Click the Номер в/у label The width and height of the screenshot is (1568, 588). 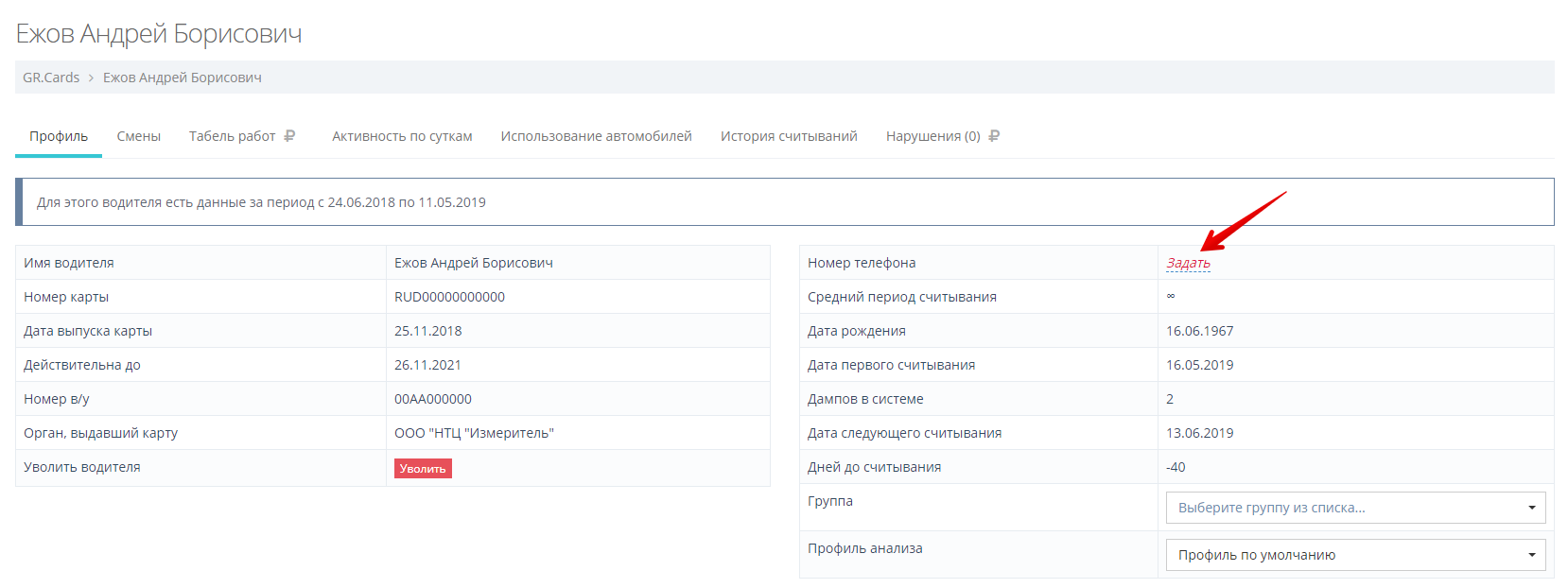(x=57, y=399)
